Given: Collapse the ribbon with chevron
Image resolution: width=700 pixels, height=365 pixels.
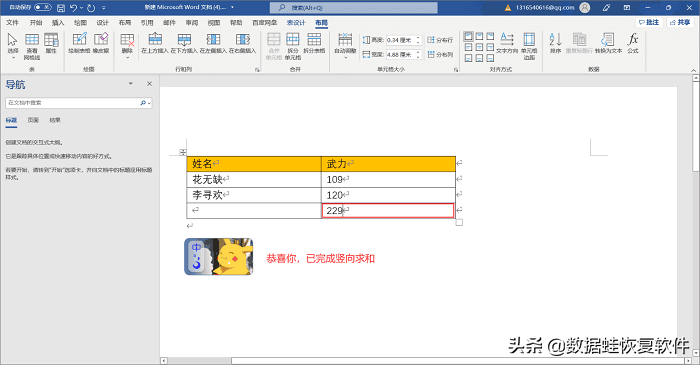Looking at the screenshot, I should click(693, 70).
